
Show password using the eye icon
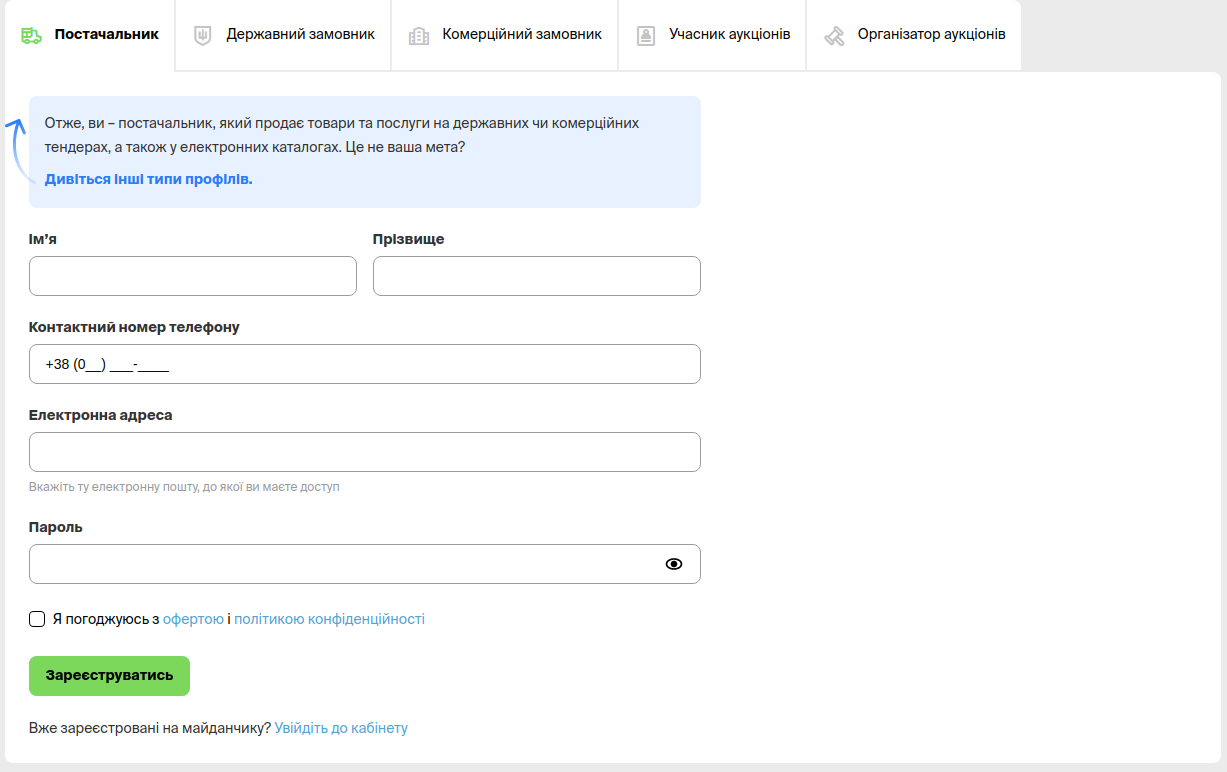coord(674,564)
